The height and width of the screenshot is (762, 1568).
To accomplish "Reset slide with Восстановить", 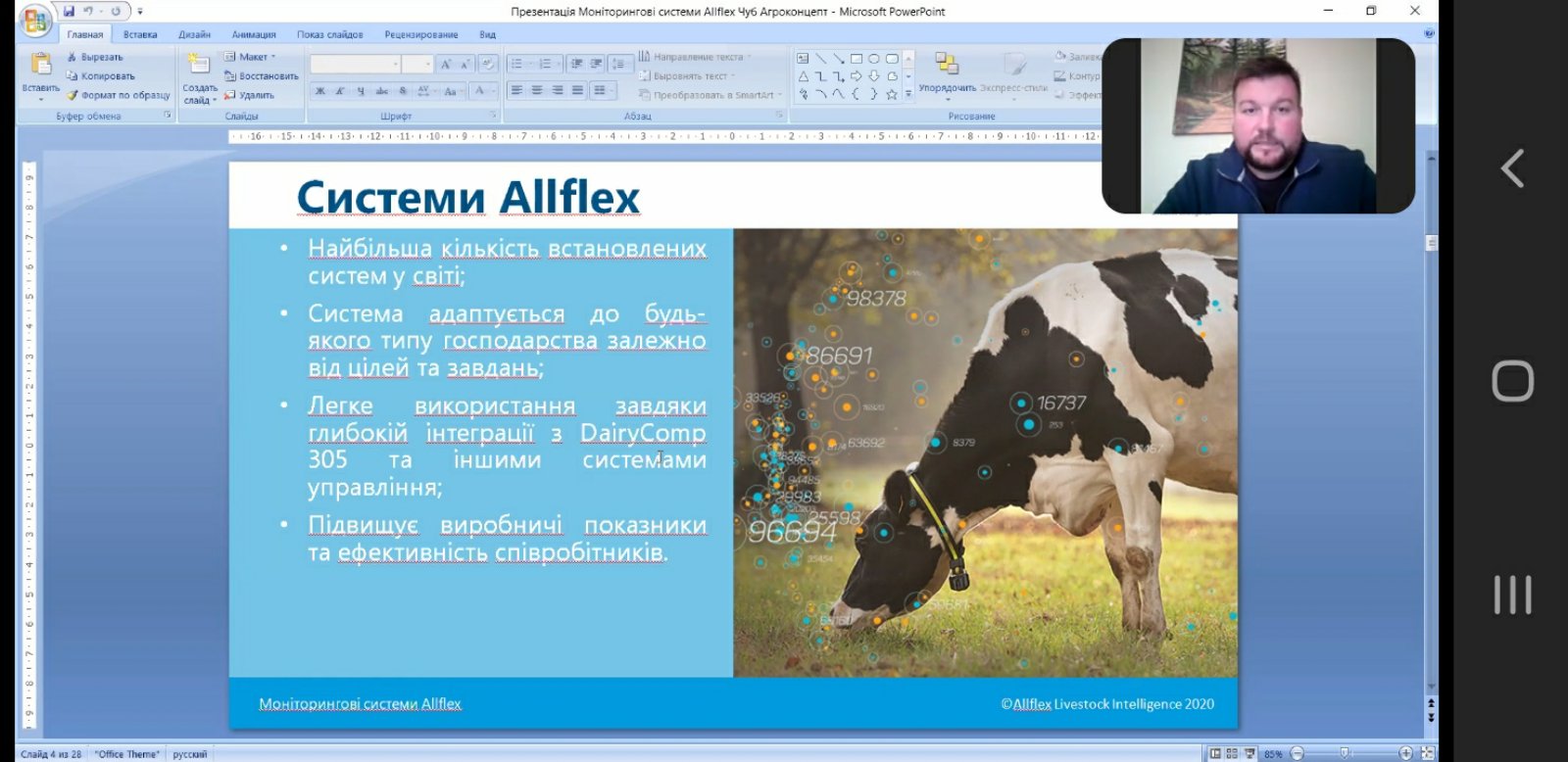I will tap(261, 75).
